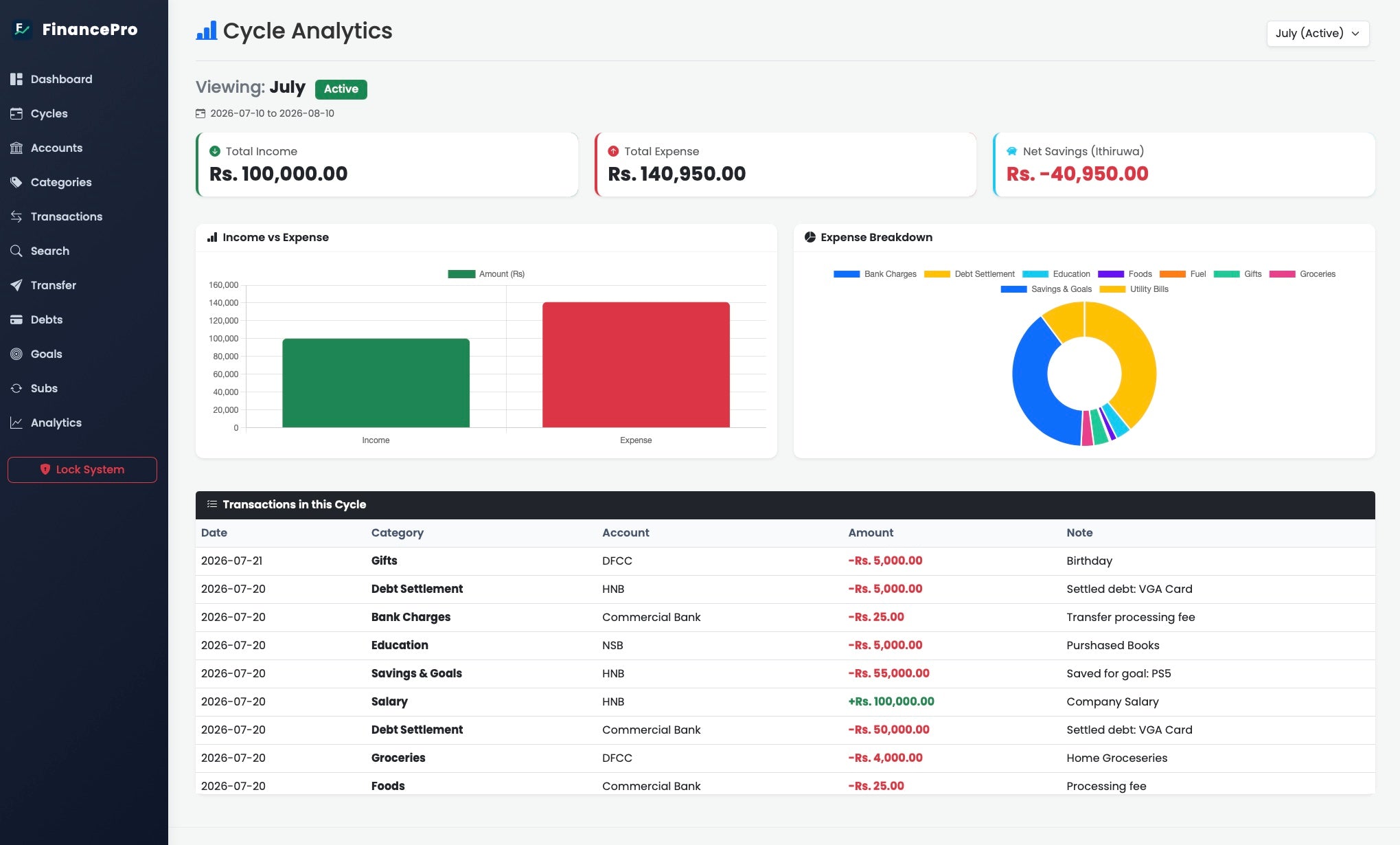The height and width of the screenshot is (845, 1400).
Task: Click the Gifts row with note Birthday
Action: pyautogui.click(x=785, y=561)
